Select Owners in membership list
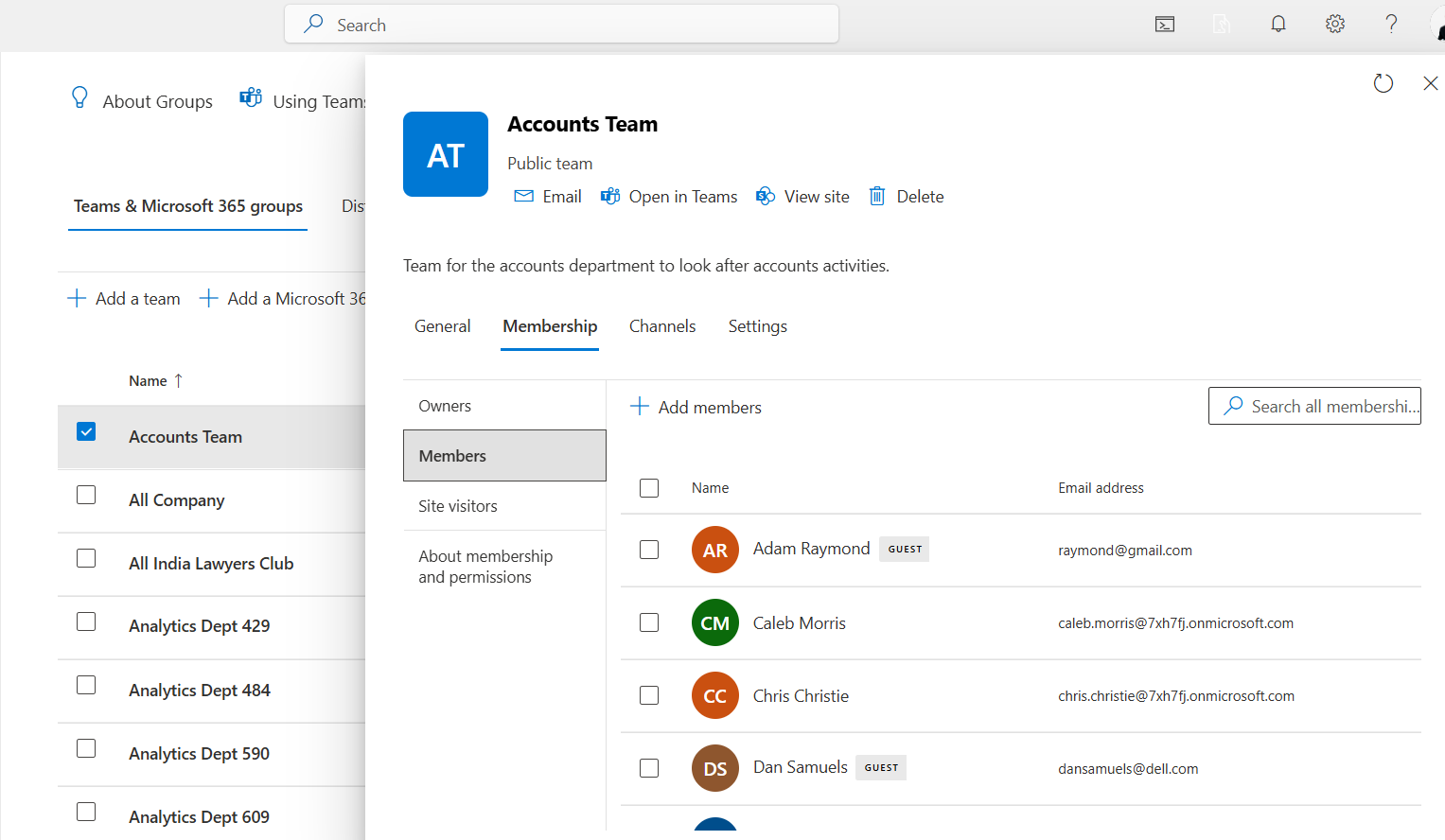 (x=445, y=406)
